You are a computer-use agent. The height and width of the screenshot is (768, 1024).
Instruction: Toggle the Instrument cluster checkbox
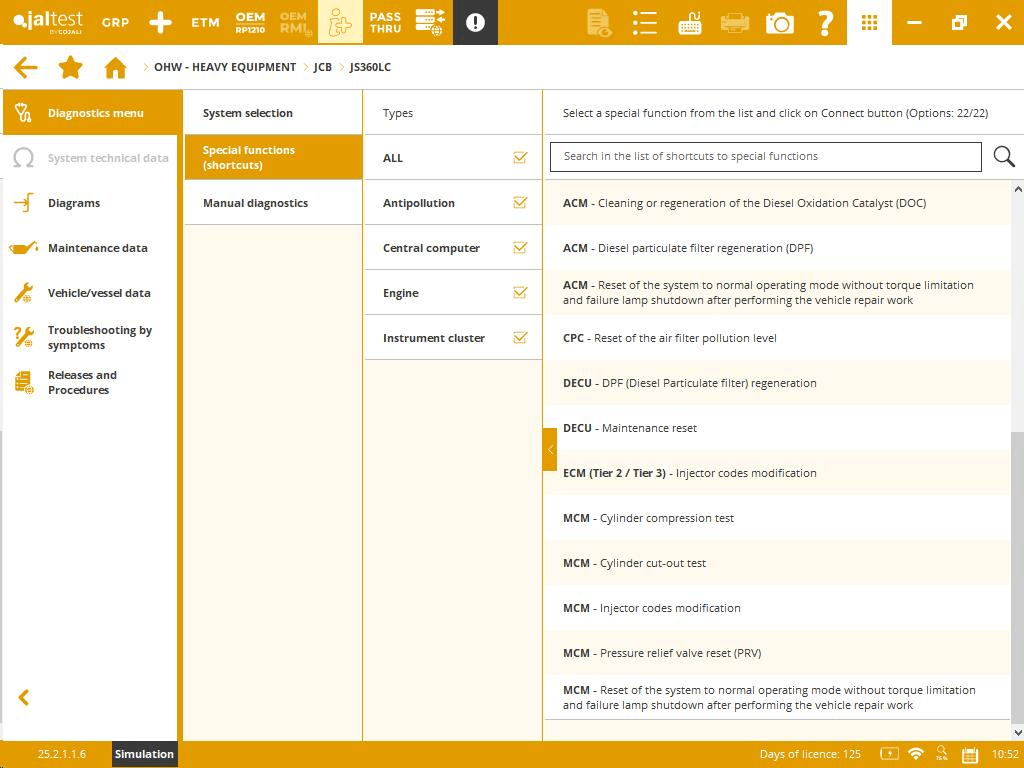[520, 338]
